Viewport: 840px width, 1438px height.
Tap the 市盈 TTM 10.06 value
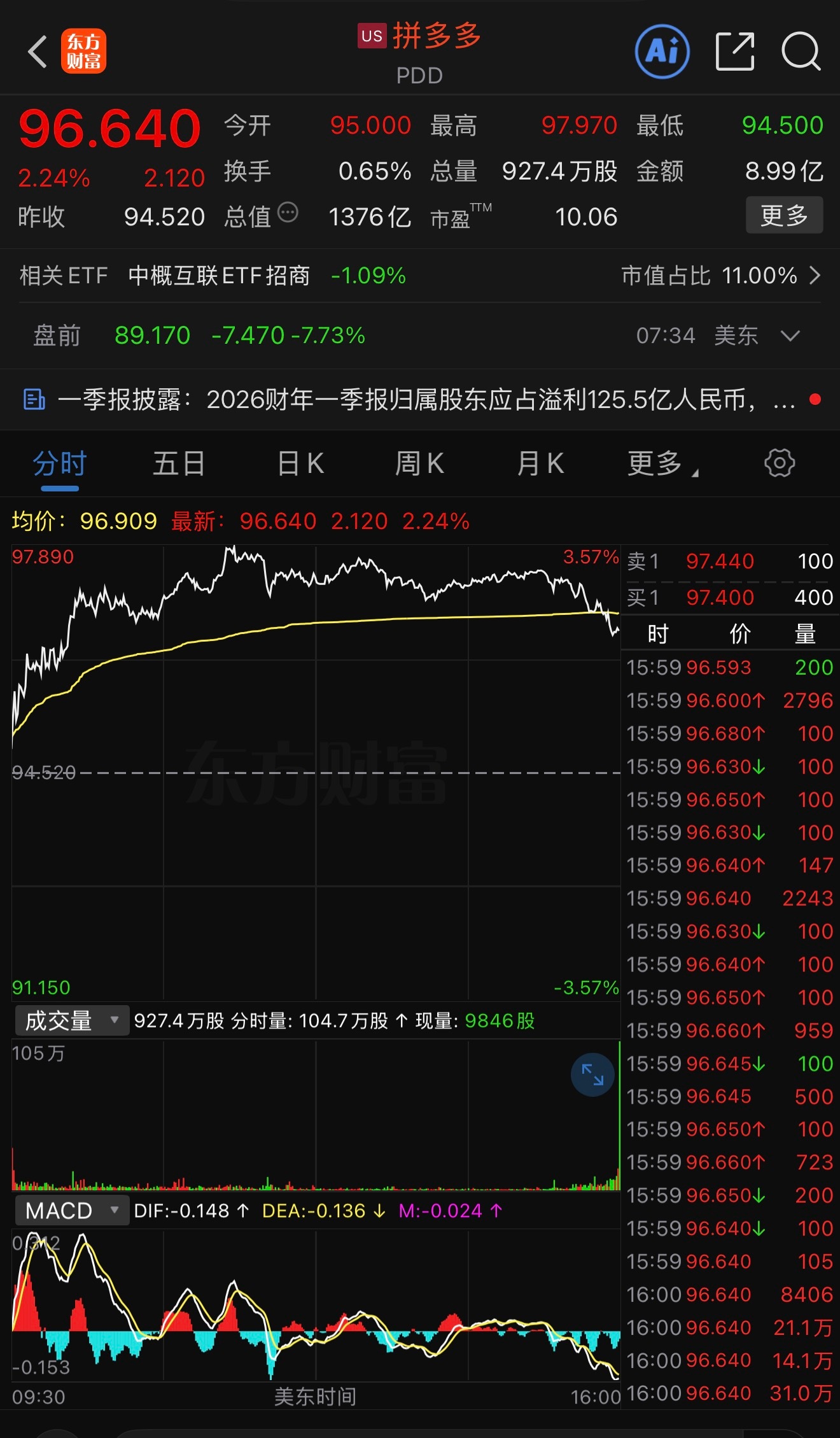tap(586, 217)
